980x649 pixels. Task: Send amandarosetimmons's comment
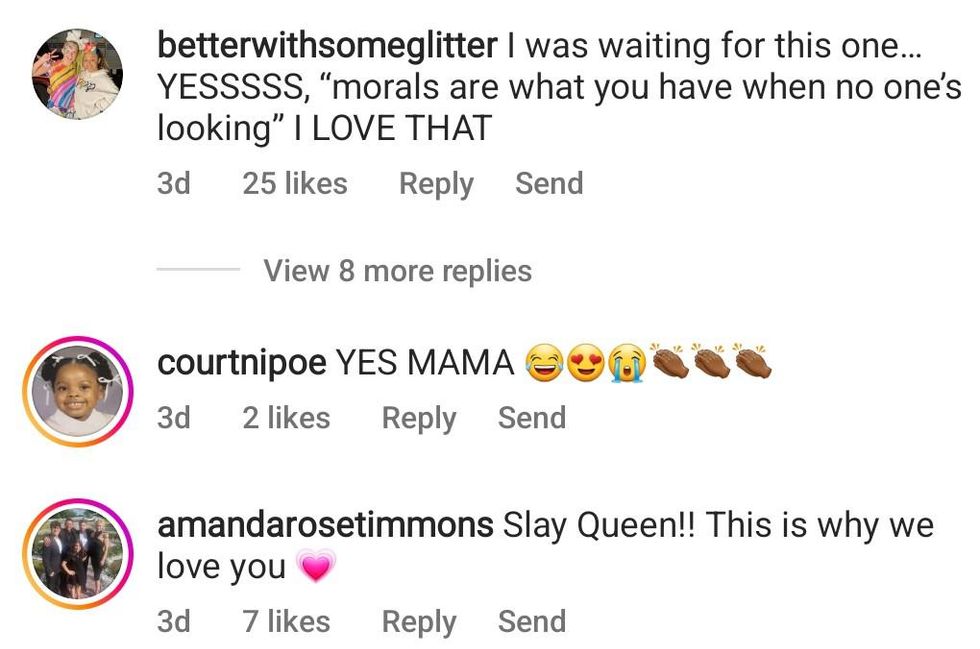[532, 622]
